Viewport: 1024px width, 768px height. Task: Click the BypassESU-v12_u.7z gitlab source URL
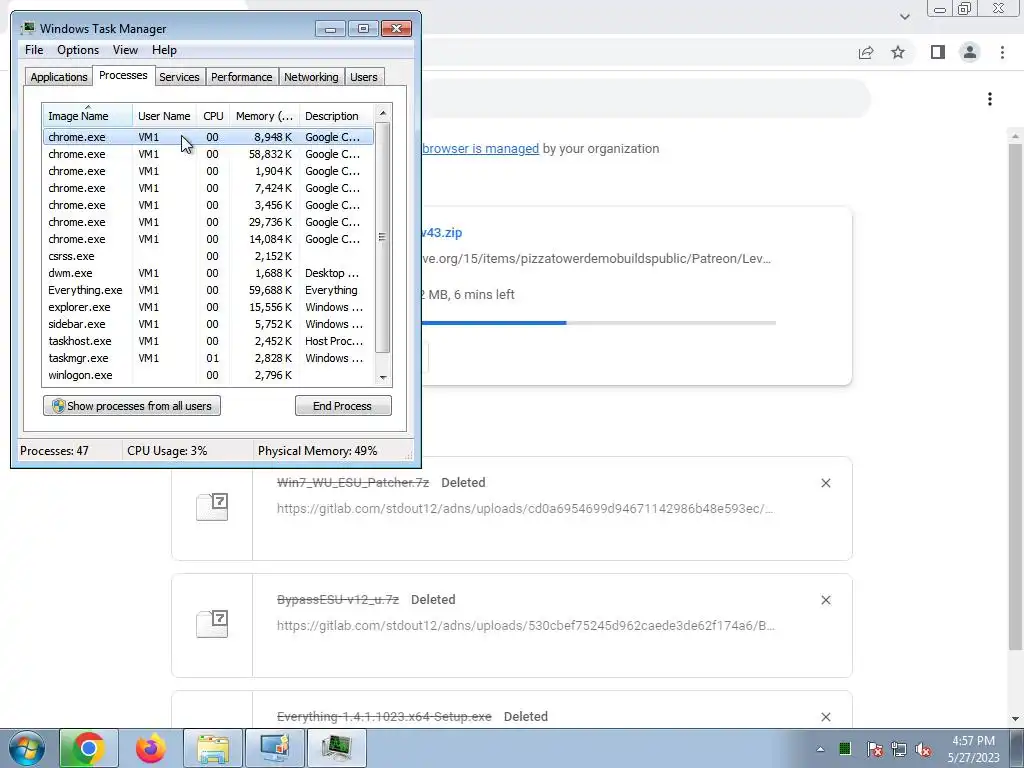[x=526, y=625]
